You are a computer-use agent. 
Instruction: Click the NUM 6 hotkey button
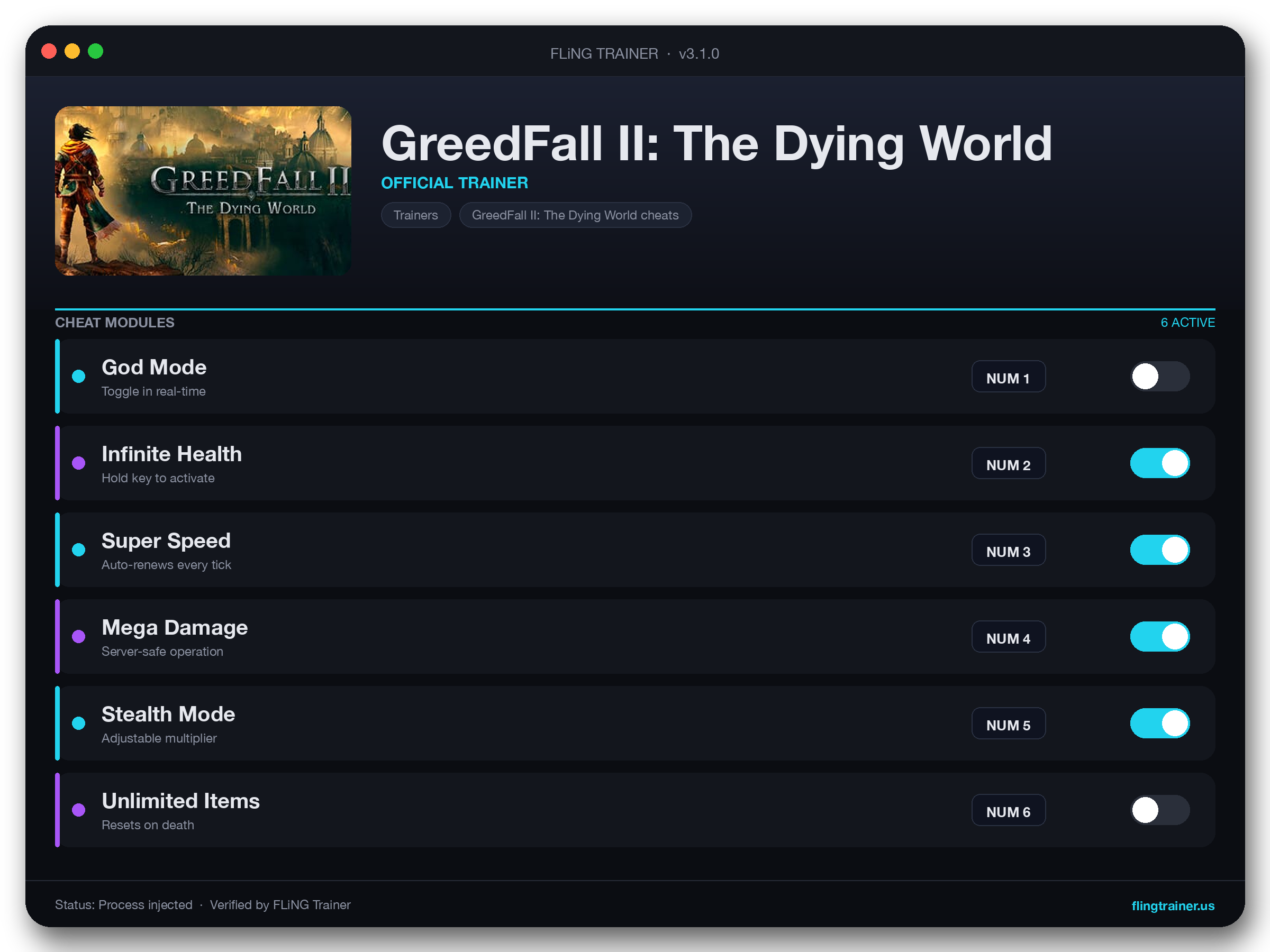click(1008, 810)
